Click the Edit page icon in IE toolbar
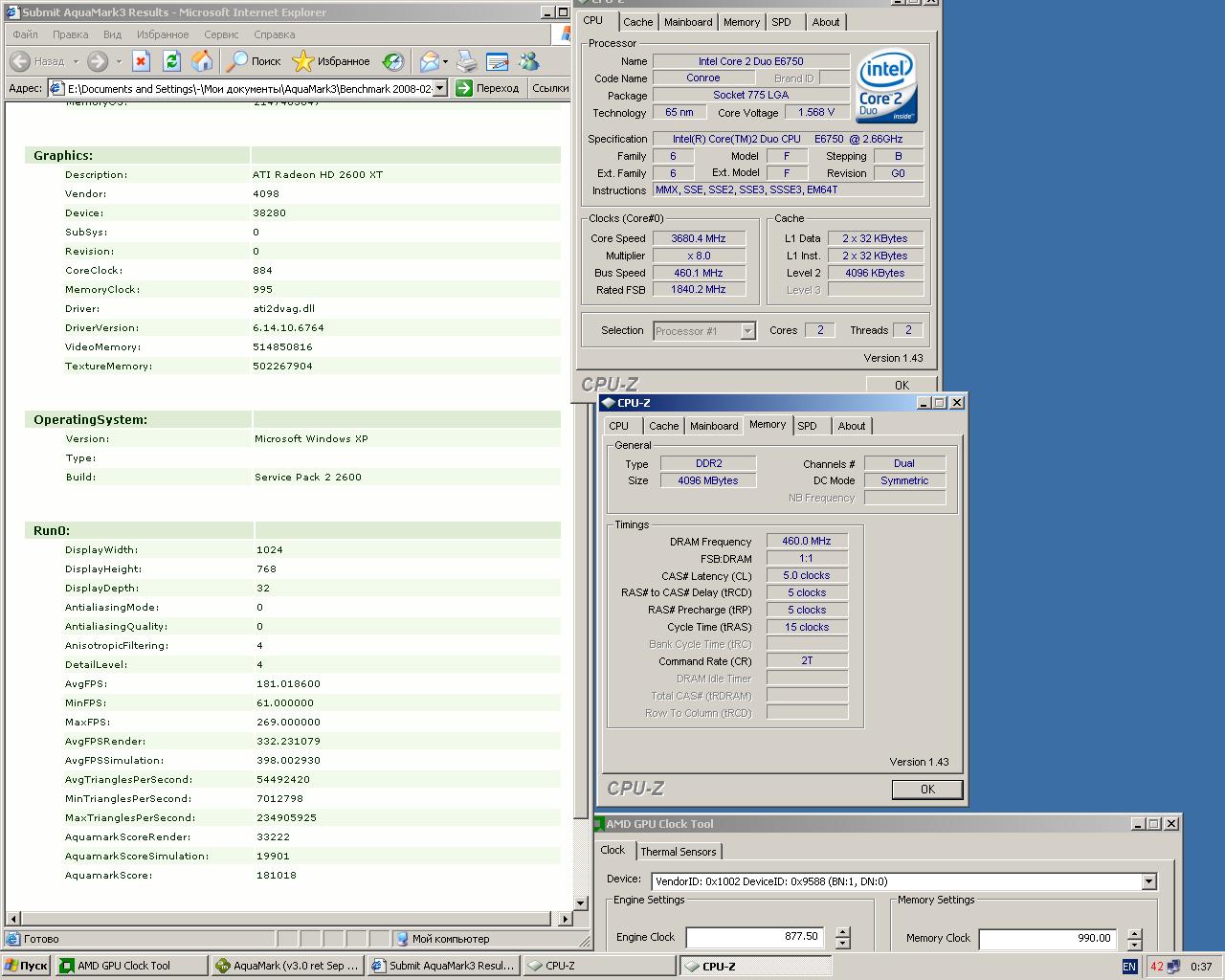This screenshot has width=1225, height=980. [498, 61]
